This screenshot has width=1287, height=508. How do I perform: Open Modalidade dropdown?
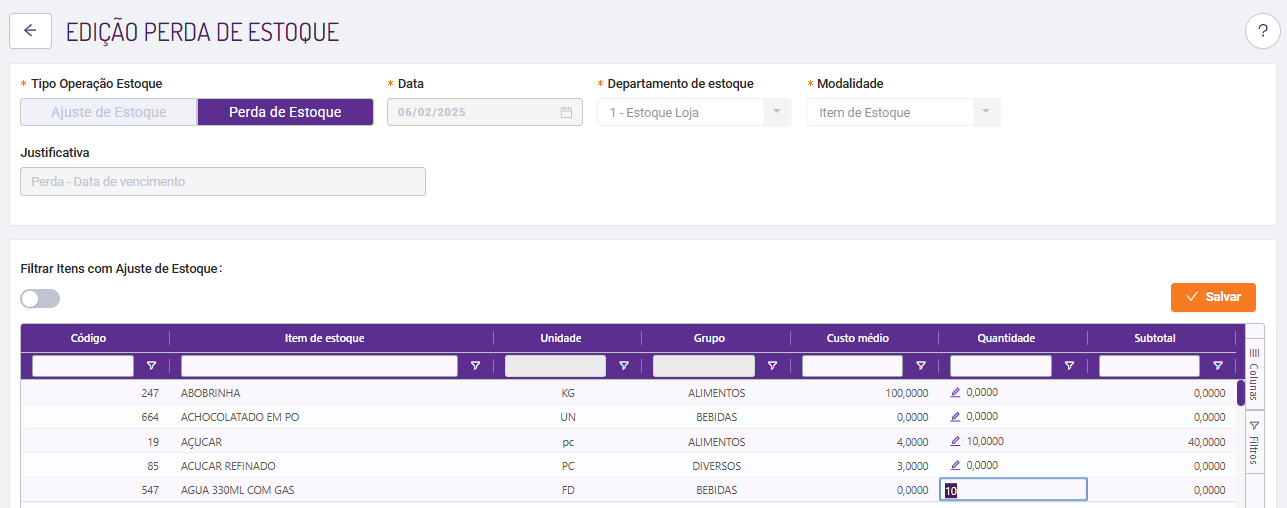(x=903, y=112)
